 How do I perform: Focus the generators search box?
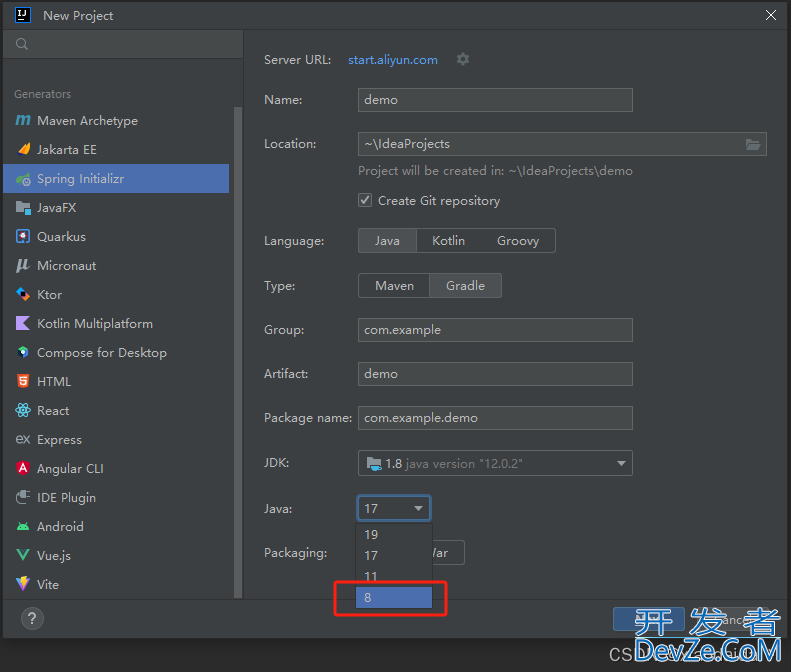click(123, 44)
